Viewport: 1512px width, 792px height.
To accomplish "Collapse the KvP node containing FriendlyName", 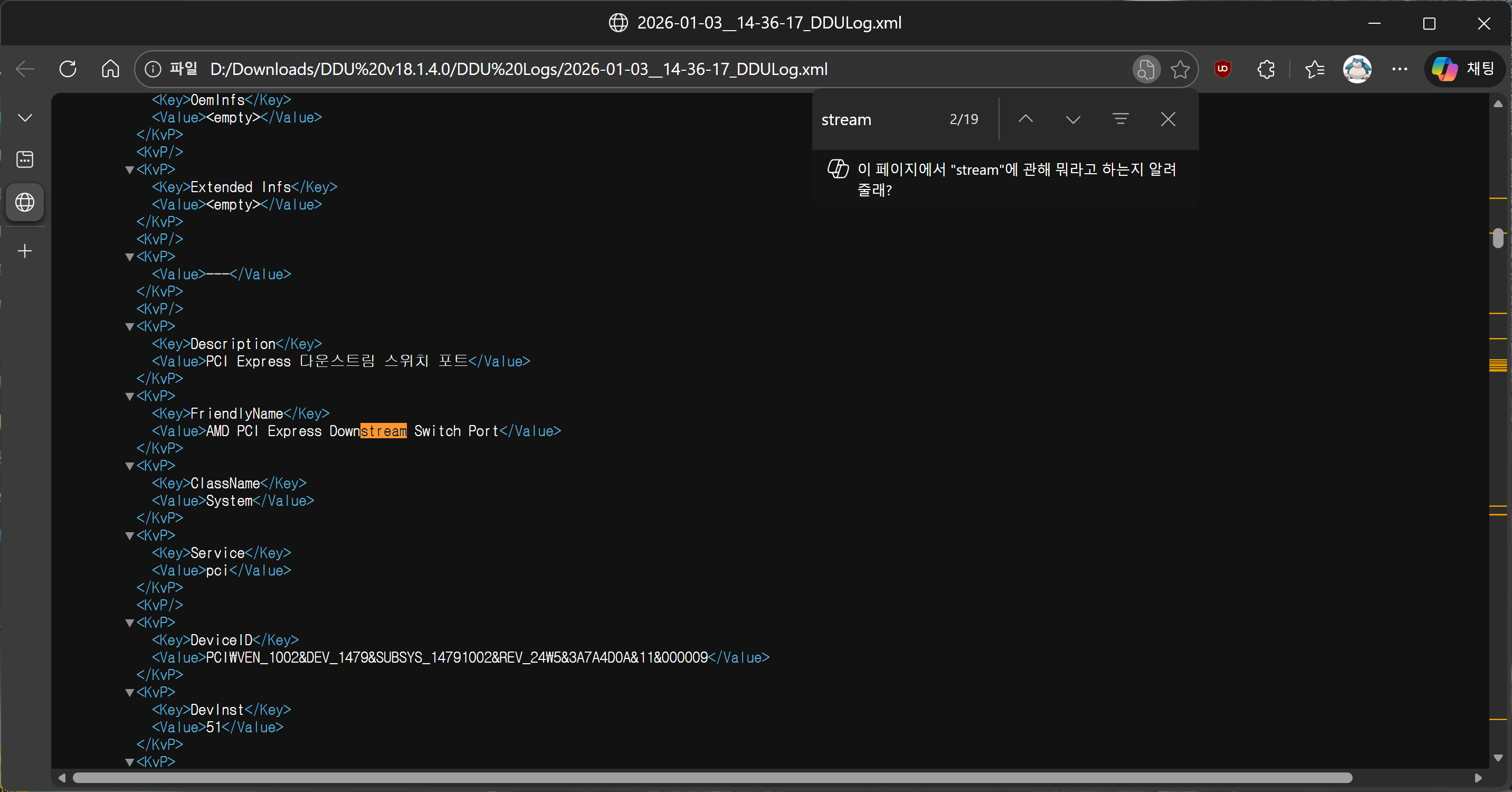I will click(x=130, y=395).
